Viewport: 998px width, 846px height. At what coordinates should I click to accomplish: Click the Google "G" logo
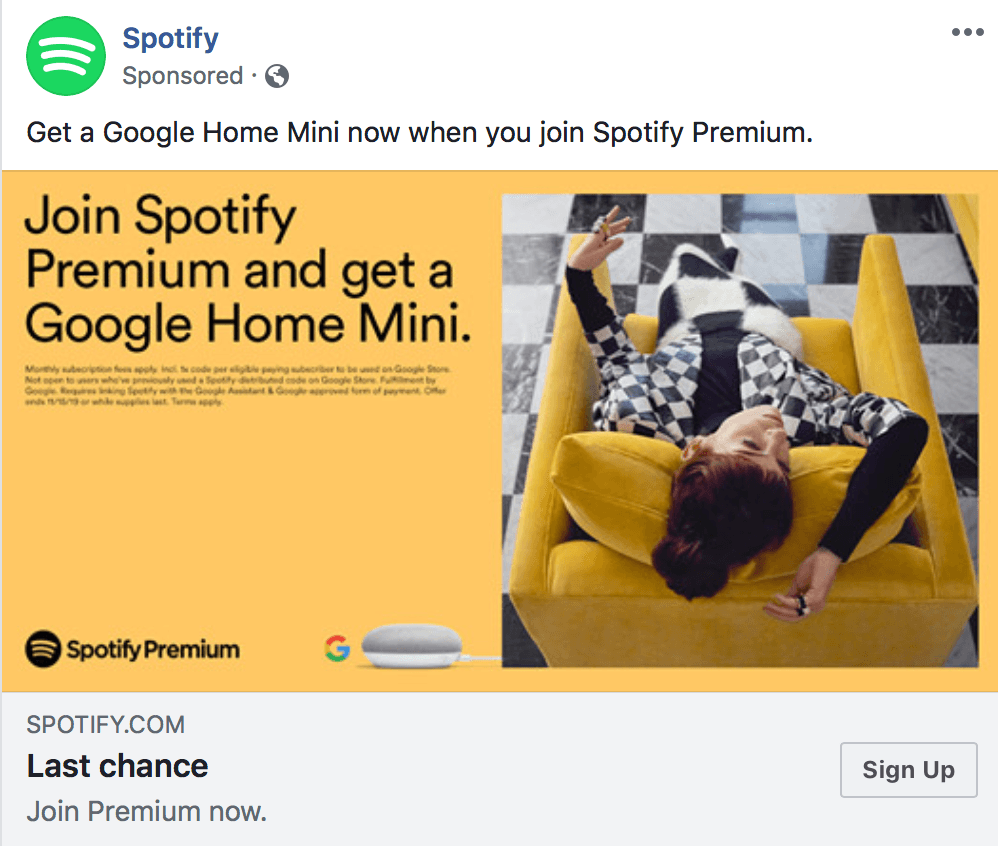[x=337, y=649]
